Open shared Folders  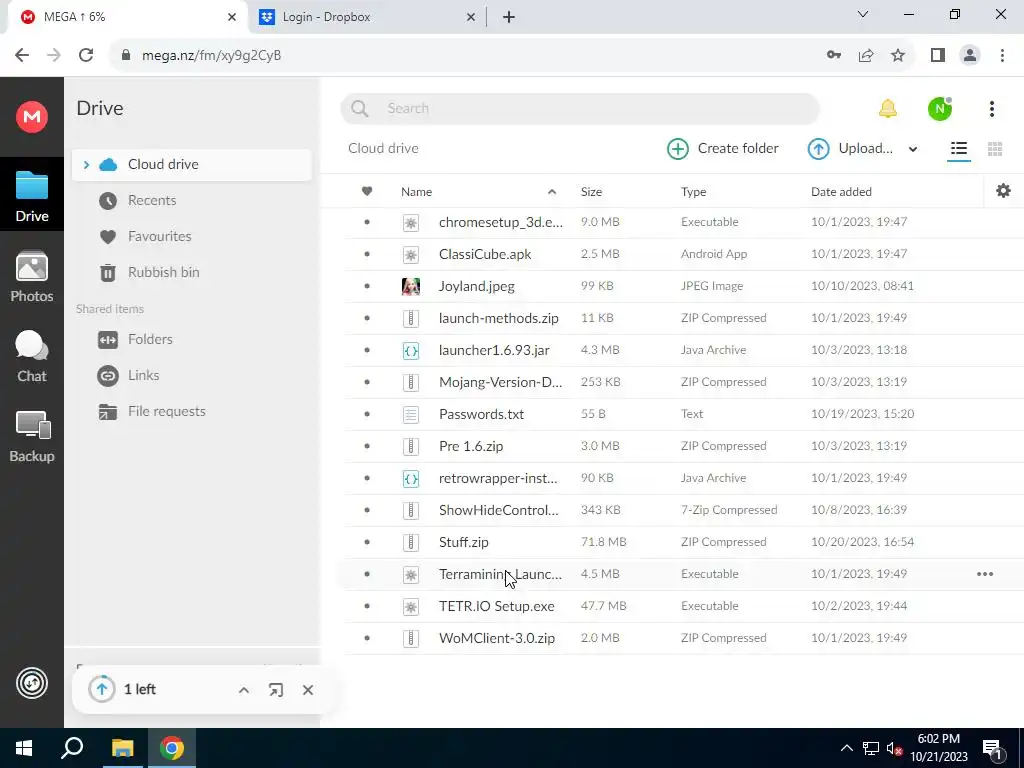tap(150, 340)
